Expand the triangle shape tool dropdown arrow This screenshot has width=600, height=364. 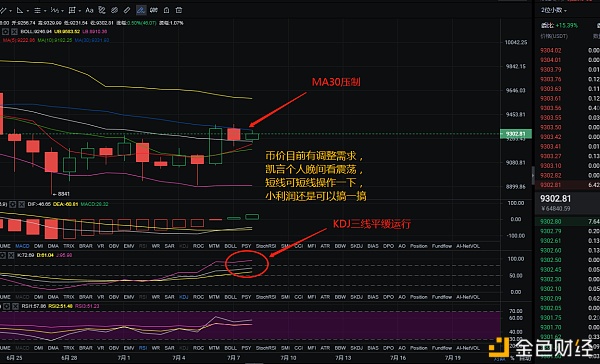pos(28,11)
